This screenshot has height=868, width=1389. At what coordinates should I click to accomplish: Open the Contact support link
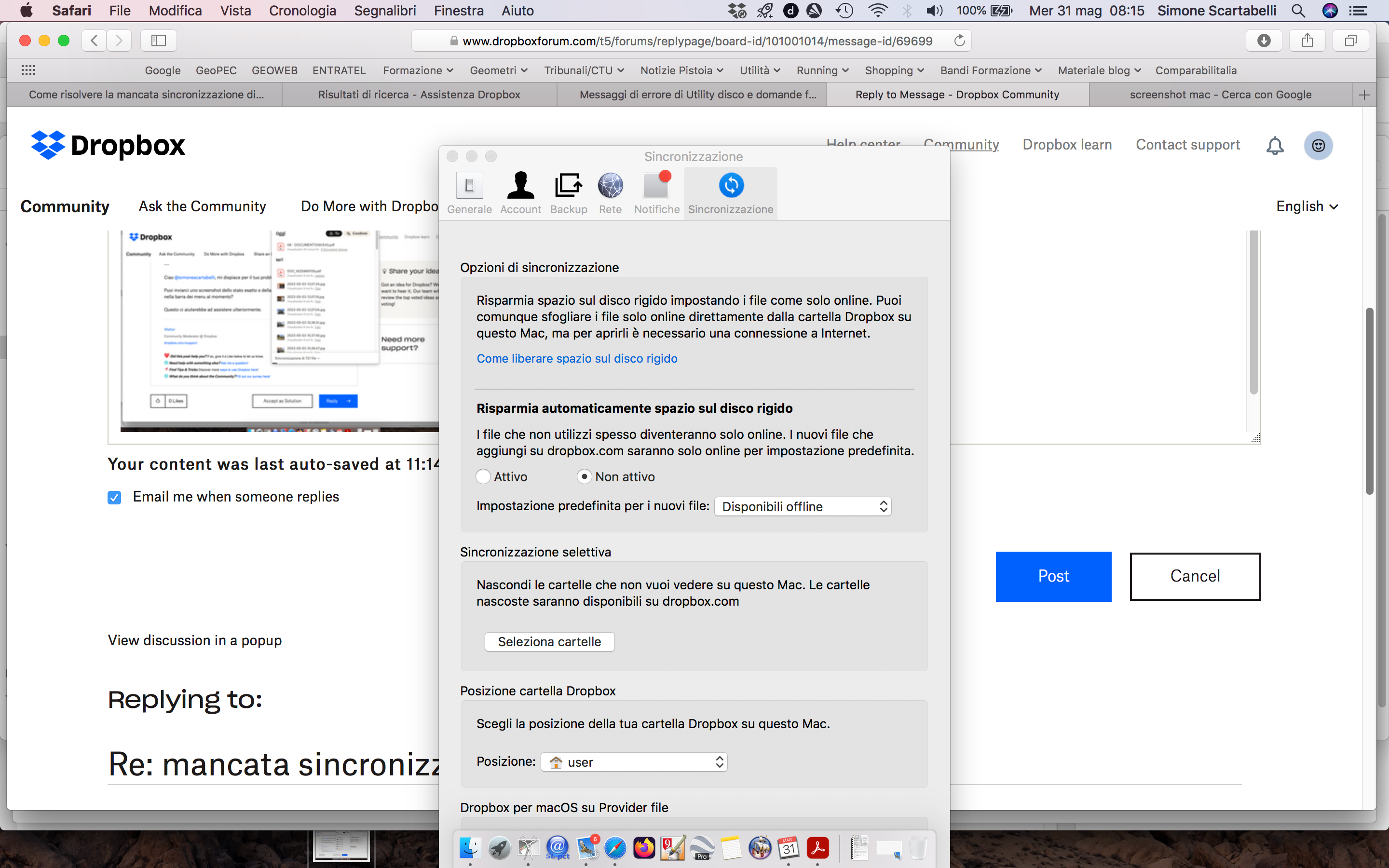tap(1187, 145)
